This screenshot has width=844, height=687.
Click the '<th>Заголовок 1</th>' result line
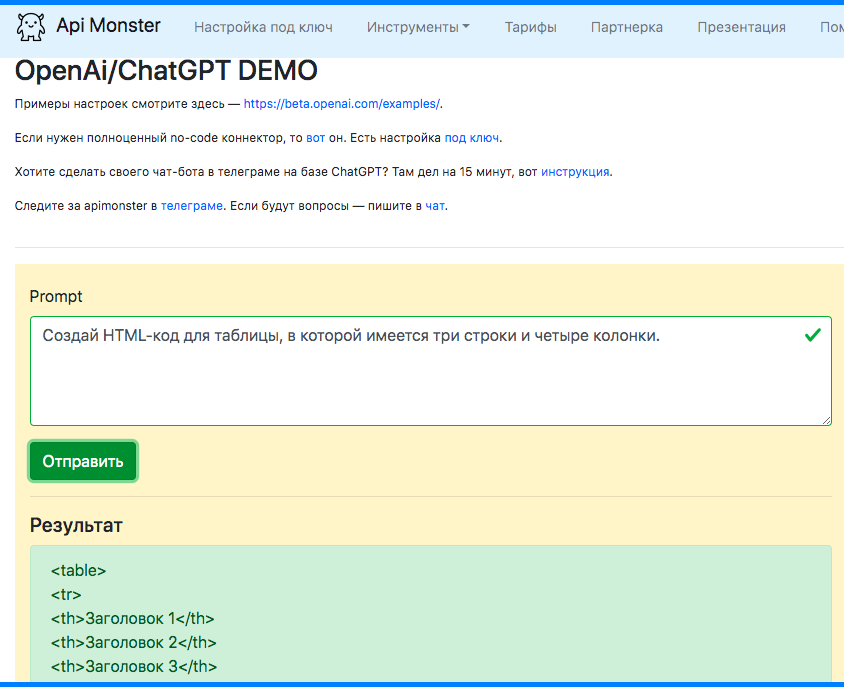point(132,618)
